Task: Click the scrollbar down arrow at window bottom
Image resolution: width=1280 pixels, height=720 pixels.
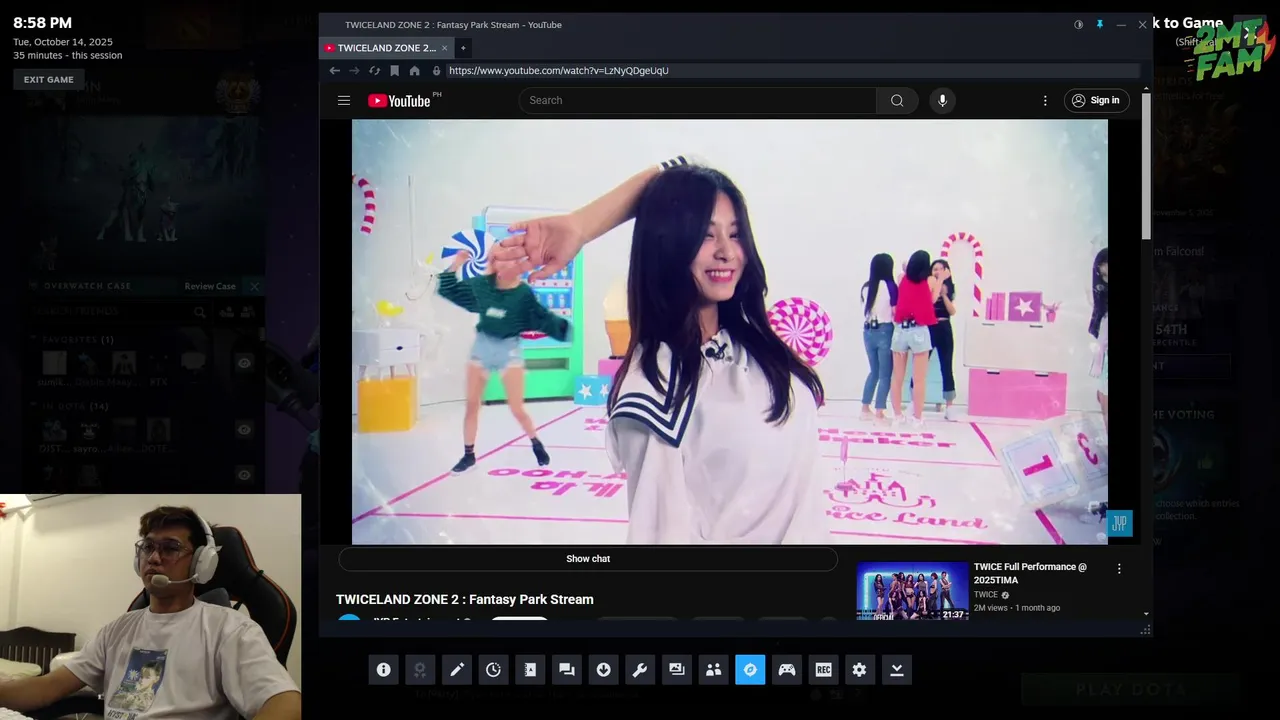Action: tap(1146, 614)
